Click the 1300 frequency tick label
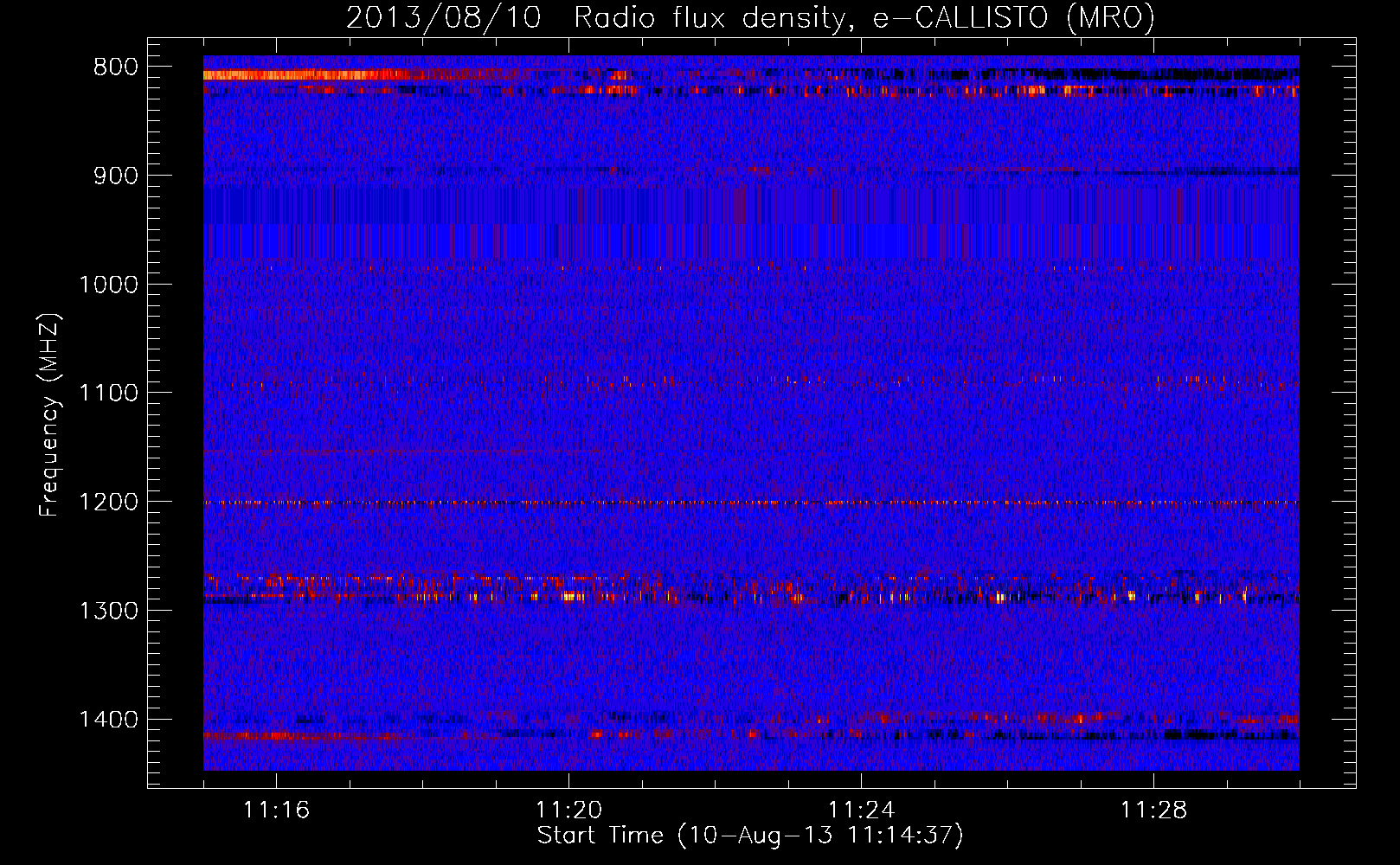 (x=108, y=611)
